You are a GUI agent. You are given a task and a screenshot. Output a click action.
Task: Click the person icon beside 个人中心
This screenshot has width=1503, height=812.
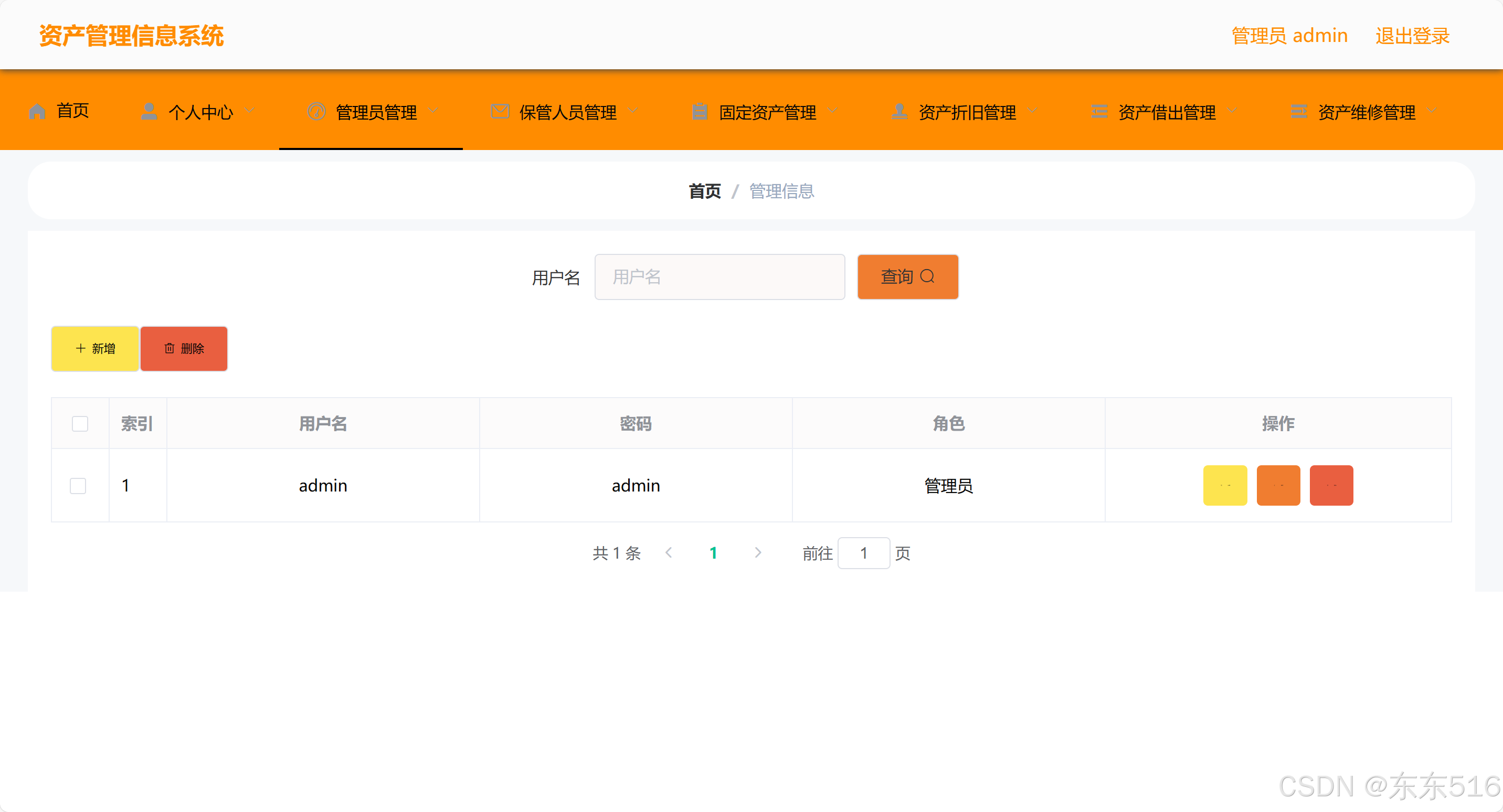click(149, 111)
